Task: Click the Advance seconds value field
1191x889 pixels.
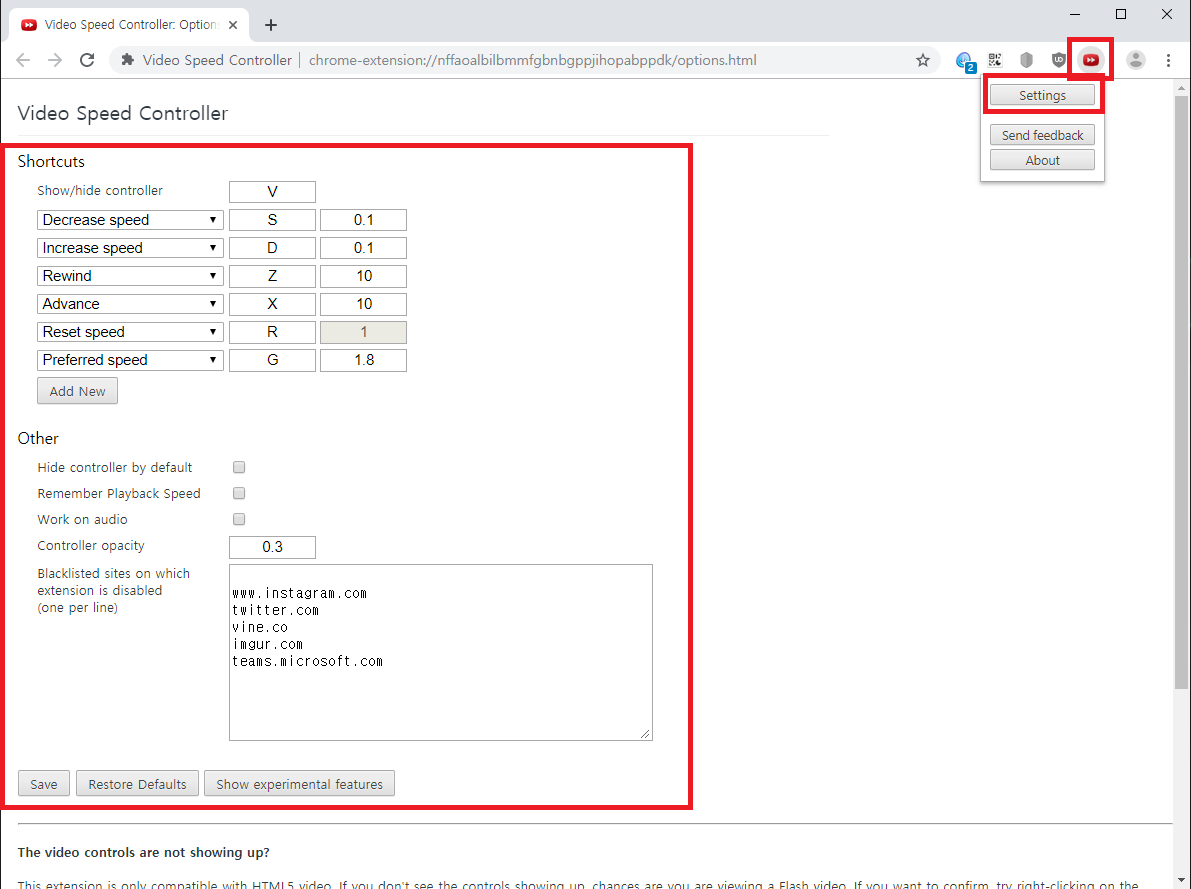Action: click(363, 304)
